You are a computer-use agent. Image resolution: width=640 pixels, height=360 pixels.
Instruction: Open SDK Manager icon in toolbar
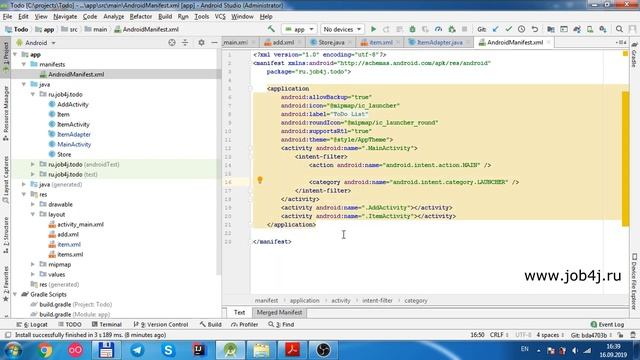click(603, 29)
